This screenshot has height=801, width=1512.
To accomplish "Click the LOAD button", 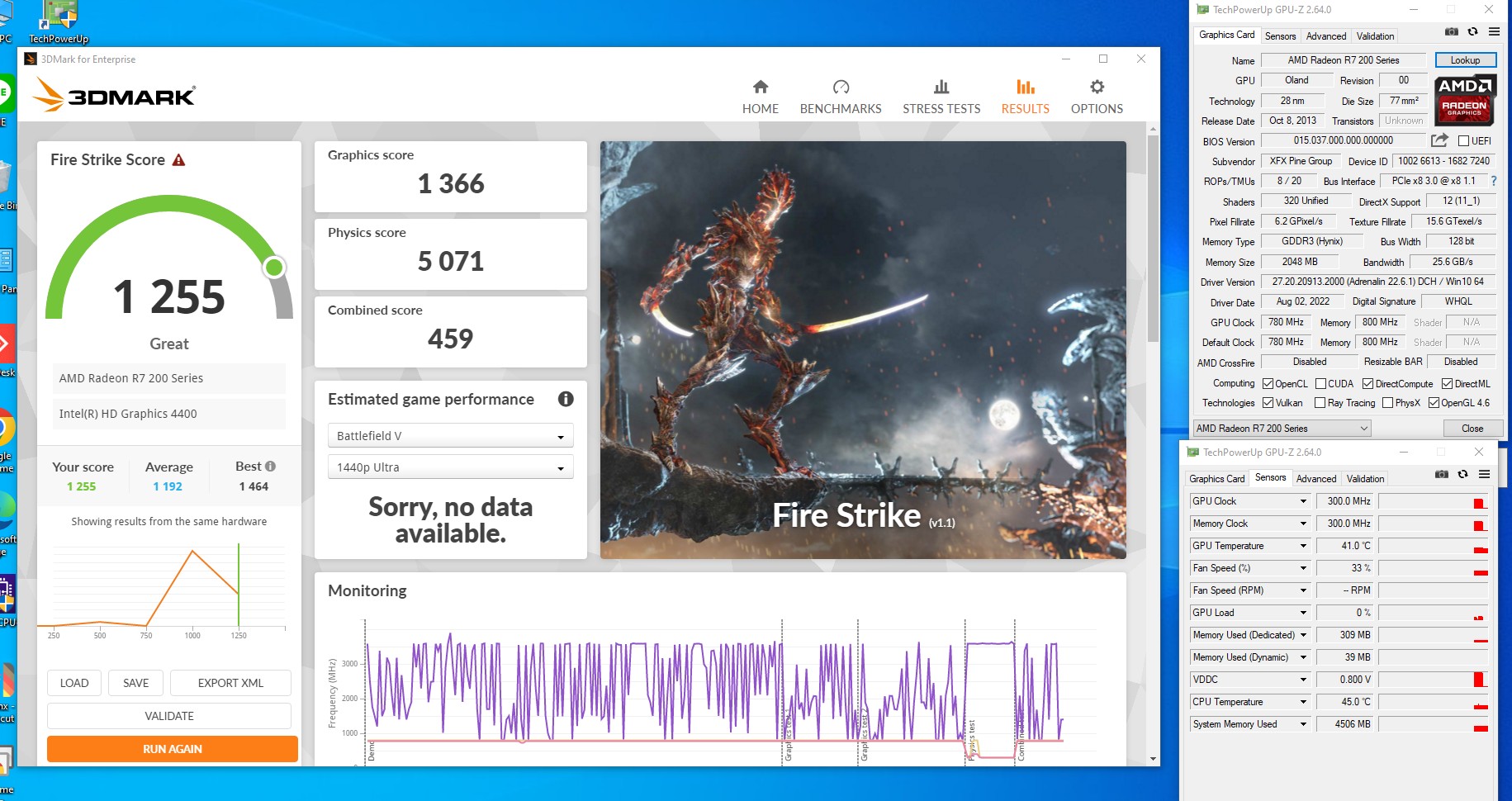I will (x=74, y=683).
